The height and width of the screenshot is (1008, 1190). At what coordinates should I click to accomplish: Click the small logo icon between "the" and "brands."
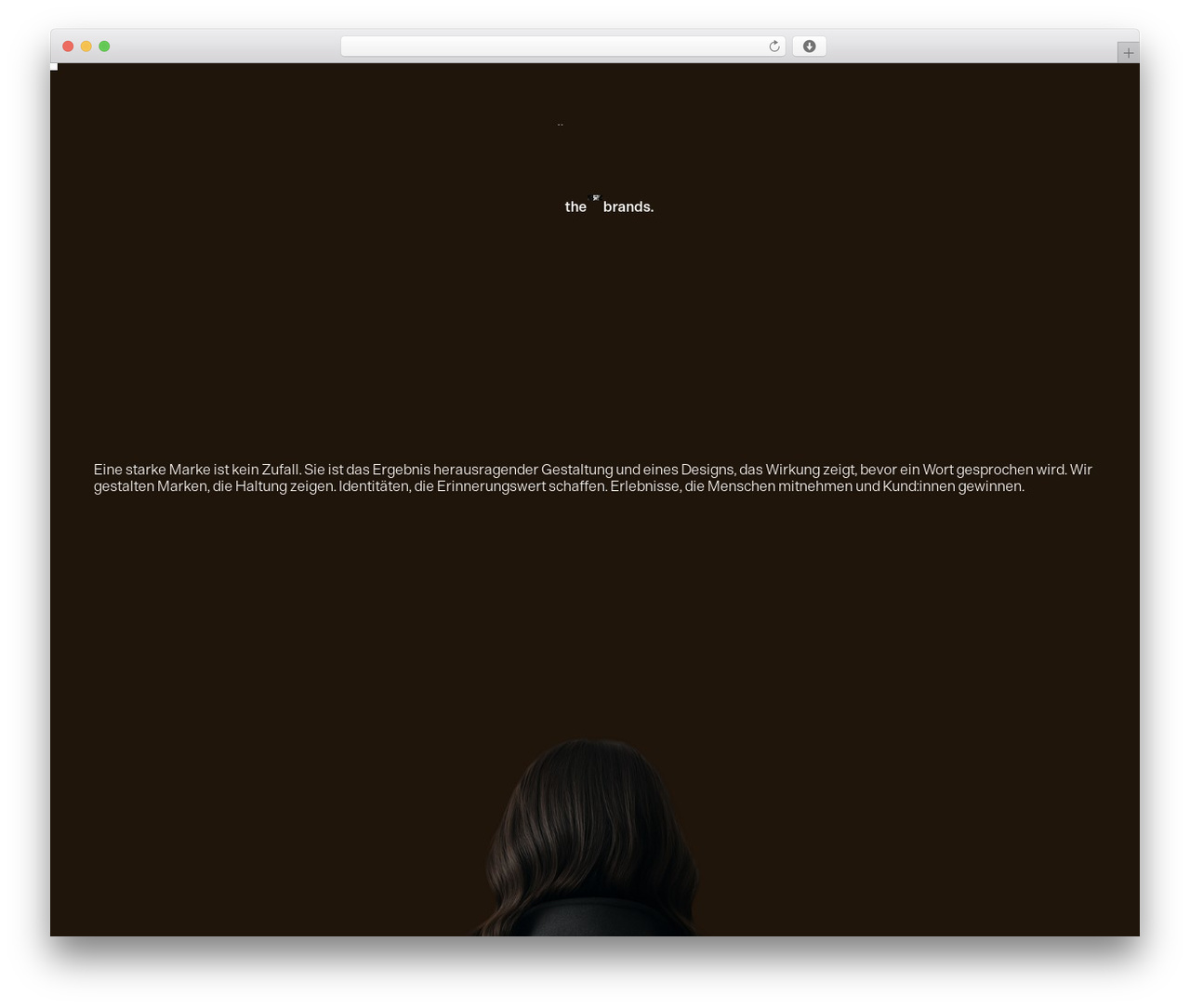tap(596, 198)
